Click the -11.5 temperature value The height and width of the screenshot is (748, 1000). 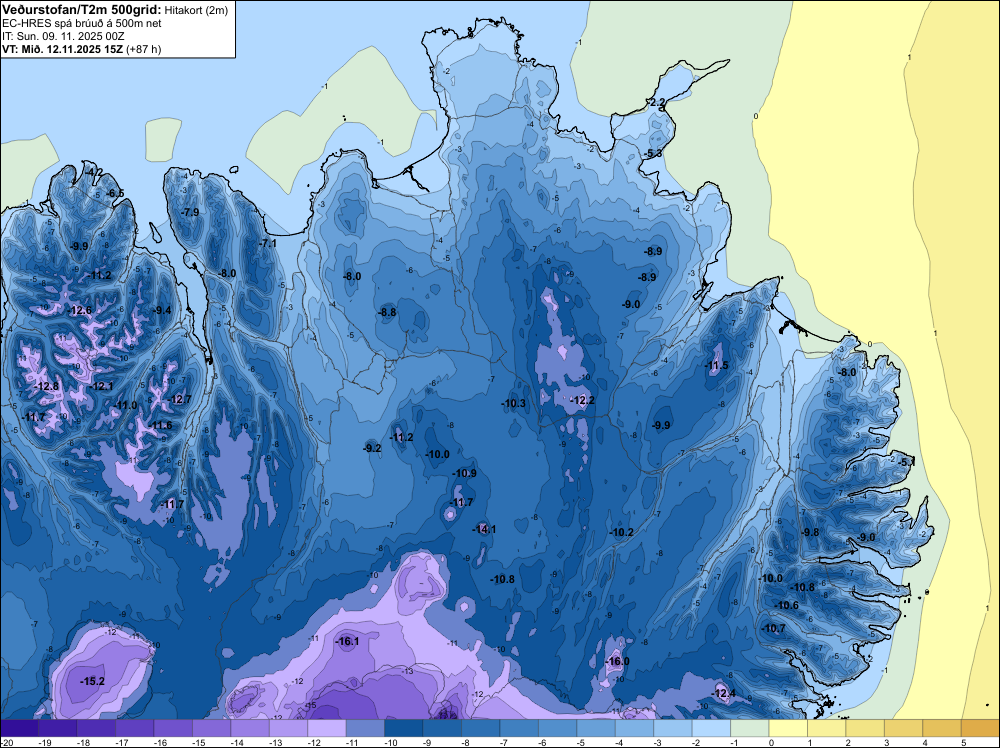[x=716, y=365]
